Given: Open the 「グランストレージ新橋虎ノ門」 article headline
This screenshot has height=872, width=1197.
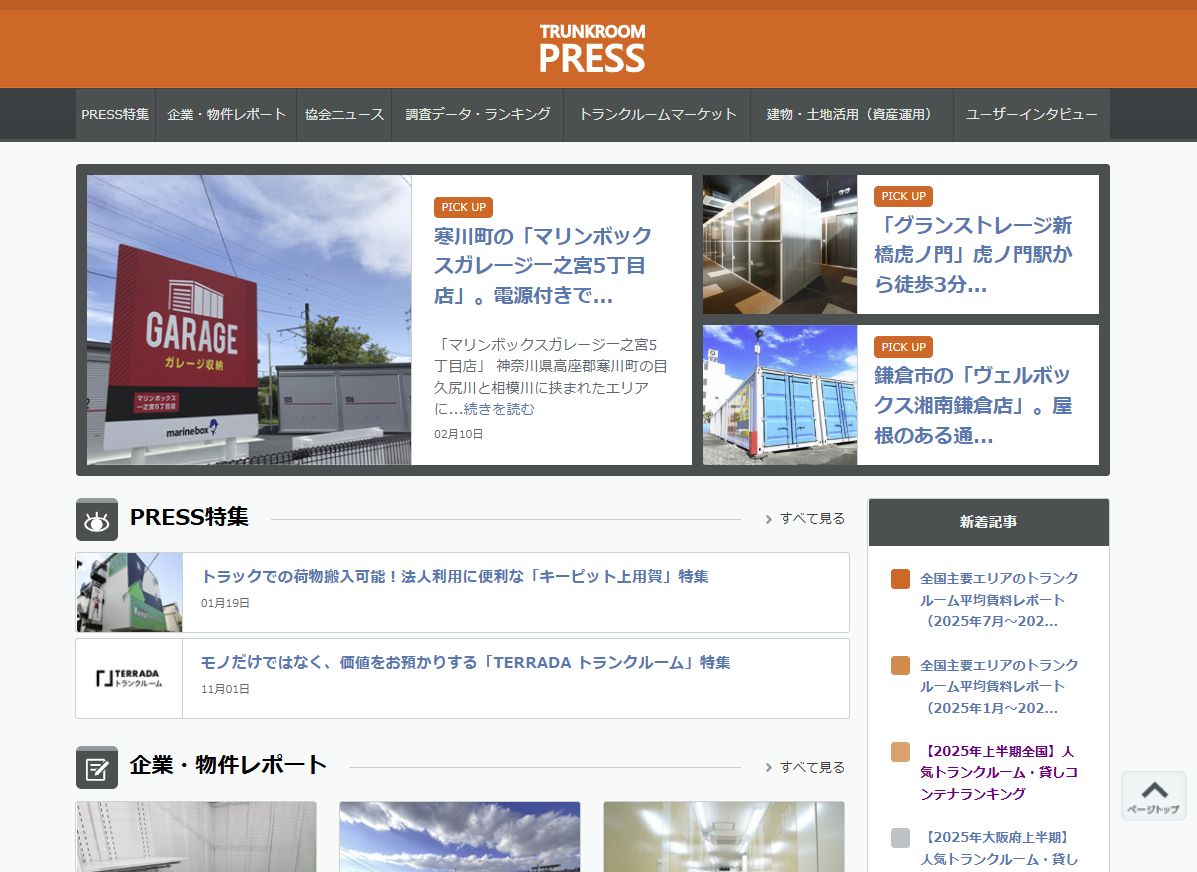Looking at the screenshot, I should click(973, 254).
